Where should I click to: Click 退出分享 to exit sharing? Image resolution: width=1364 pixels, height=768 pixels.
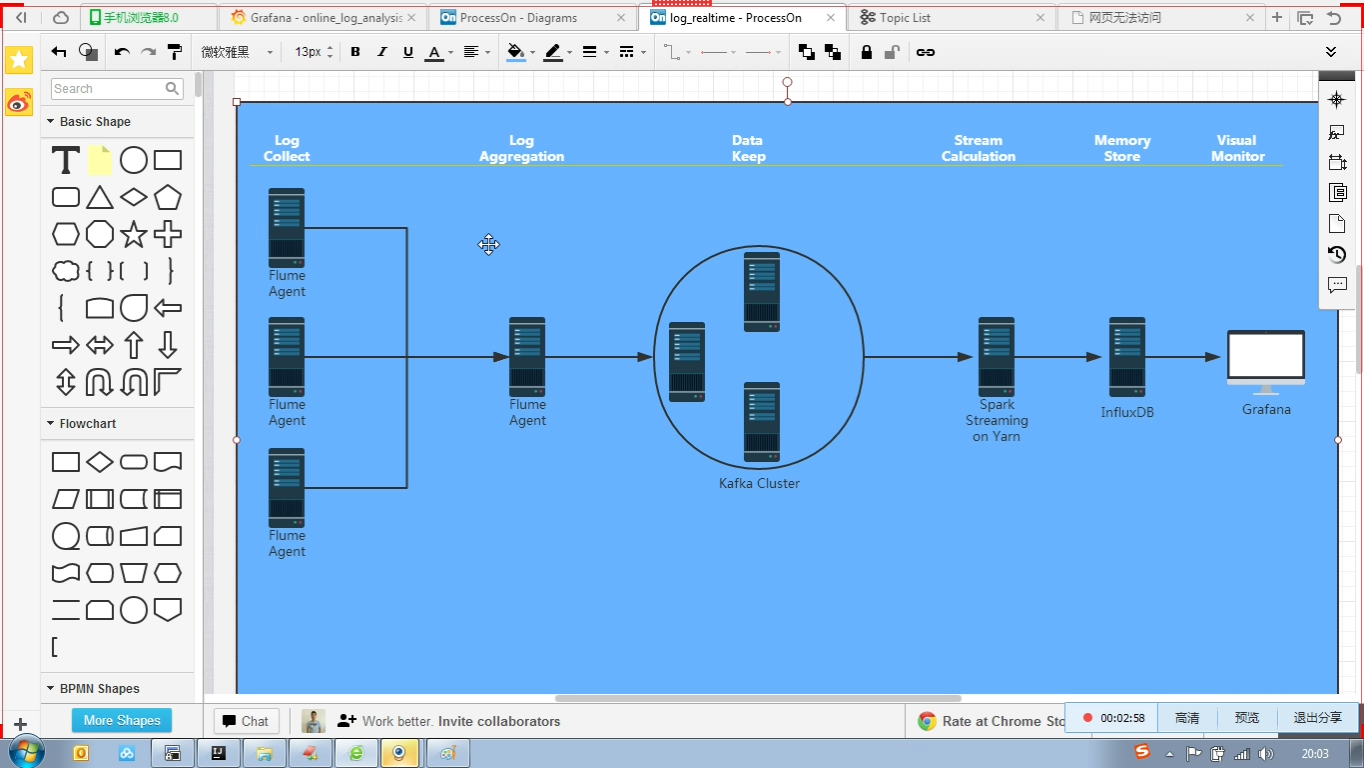click(x=1318, y=718)
